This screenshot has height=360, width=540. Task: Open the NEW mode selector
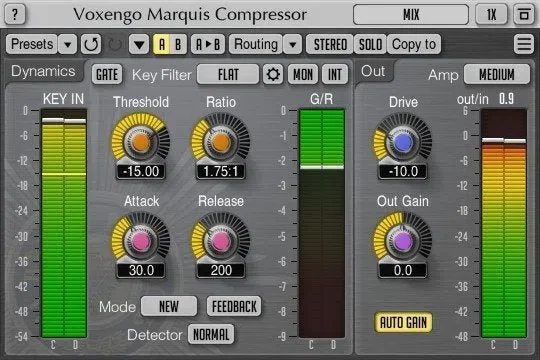tap(169, 306)
